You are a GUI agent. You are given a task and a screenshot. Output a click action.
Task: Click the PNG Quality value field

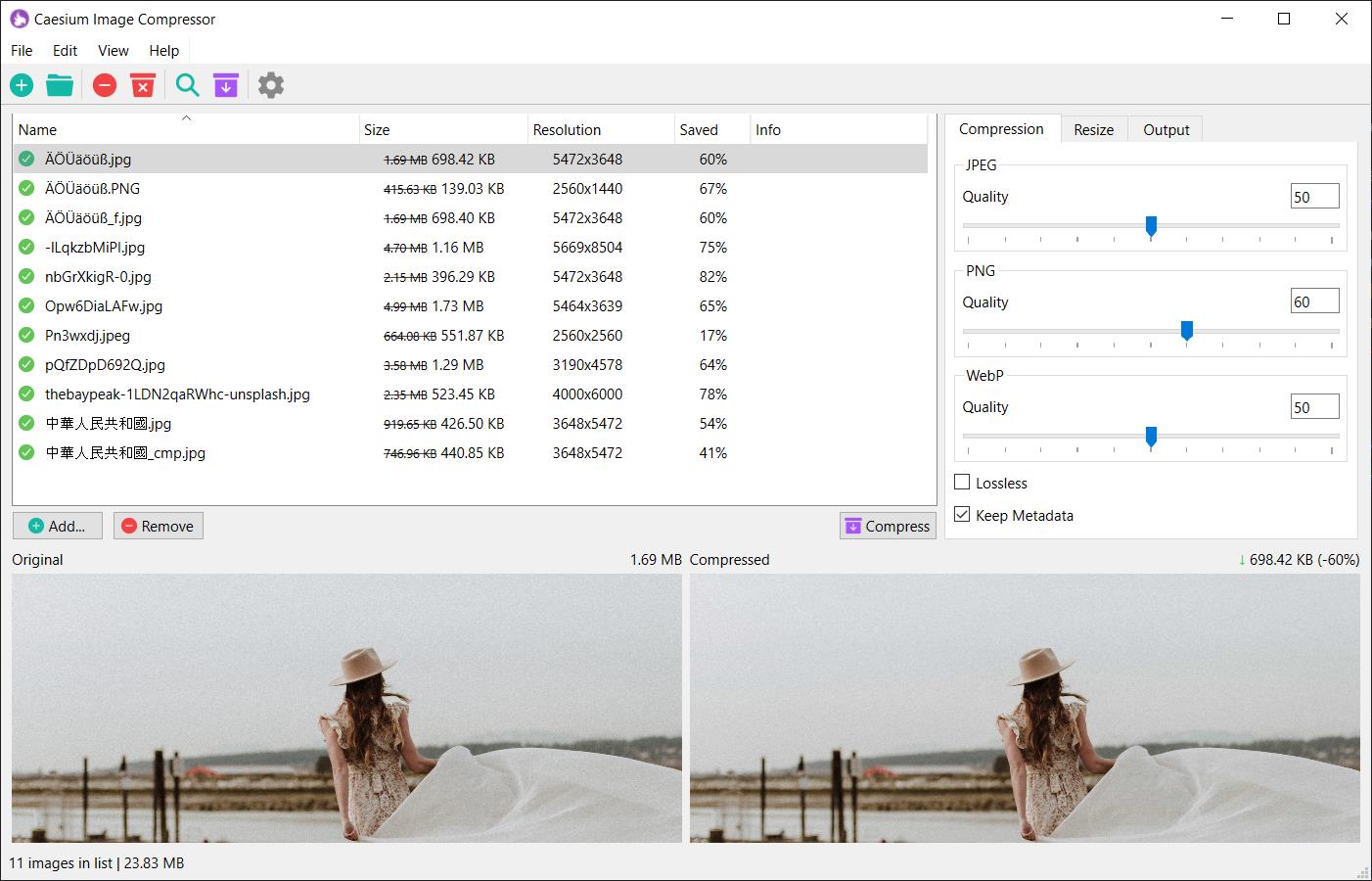point(1314,301)
